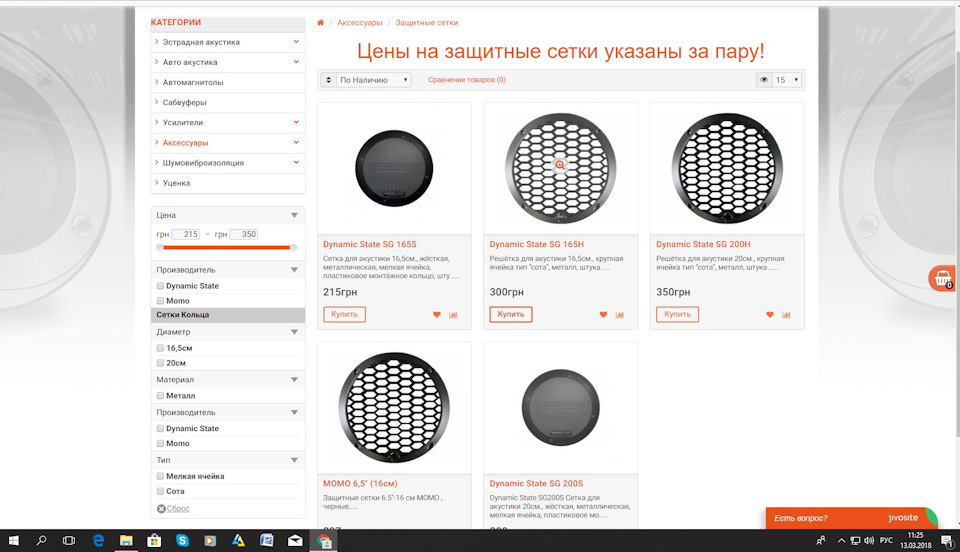Image resolution: width=960 pixels, height=552 pixels.
Task: Open Task View on taskbar
Action: tap(69, 540)
